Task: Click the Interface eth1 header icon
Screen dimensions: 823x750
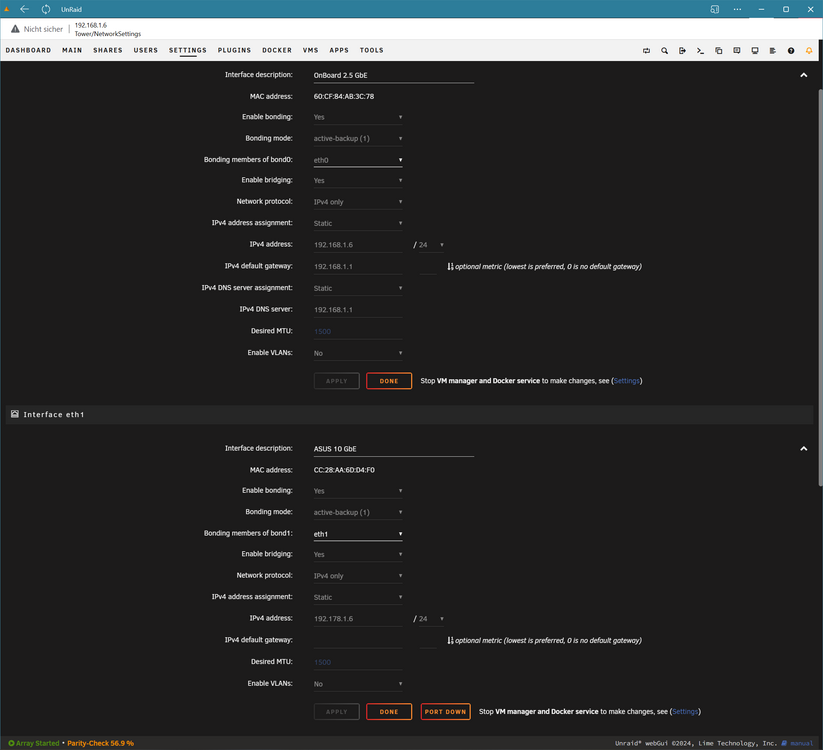Action: click(15, 414)
